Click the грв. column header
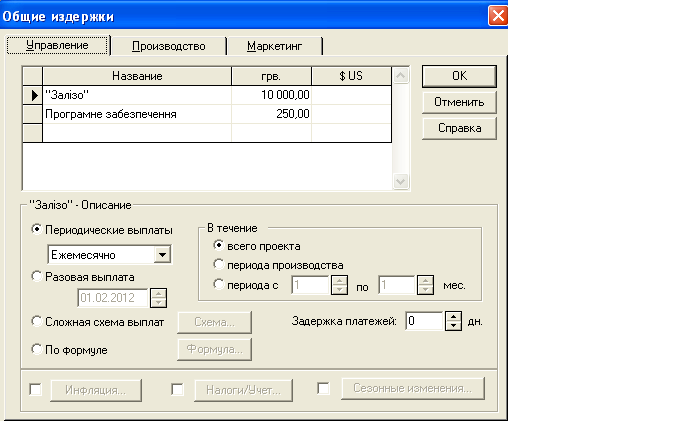Viewport: 683px width, 421px height. point(271,76)
